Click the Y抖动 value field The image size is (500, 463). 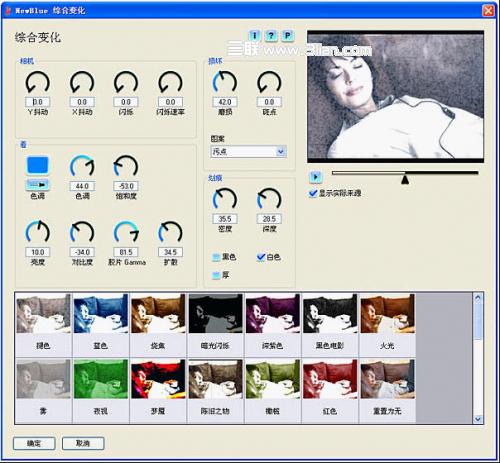click(x=38, y=102)
